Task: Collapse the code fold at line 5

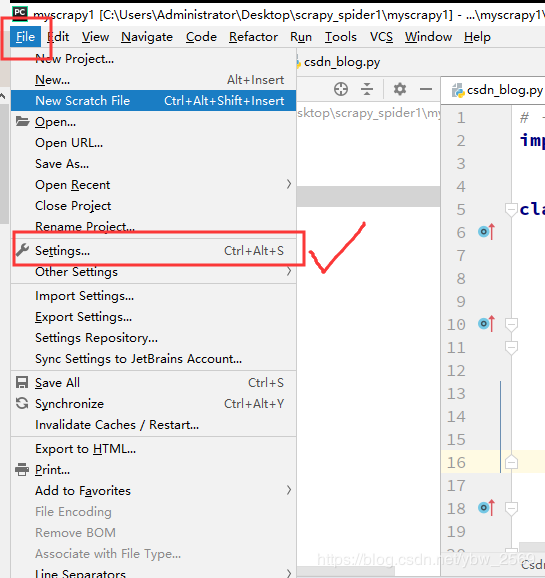Action: [x=511, y=209]
